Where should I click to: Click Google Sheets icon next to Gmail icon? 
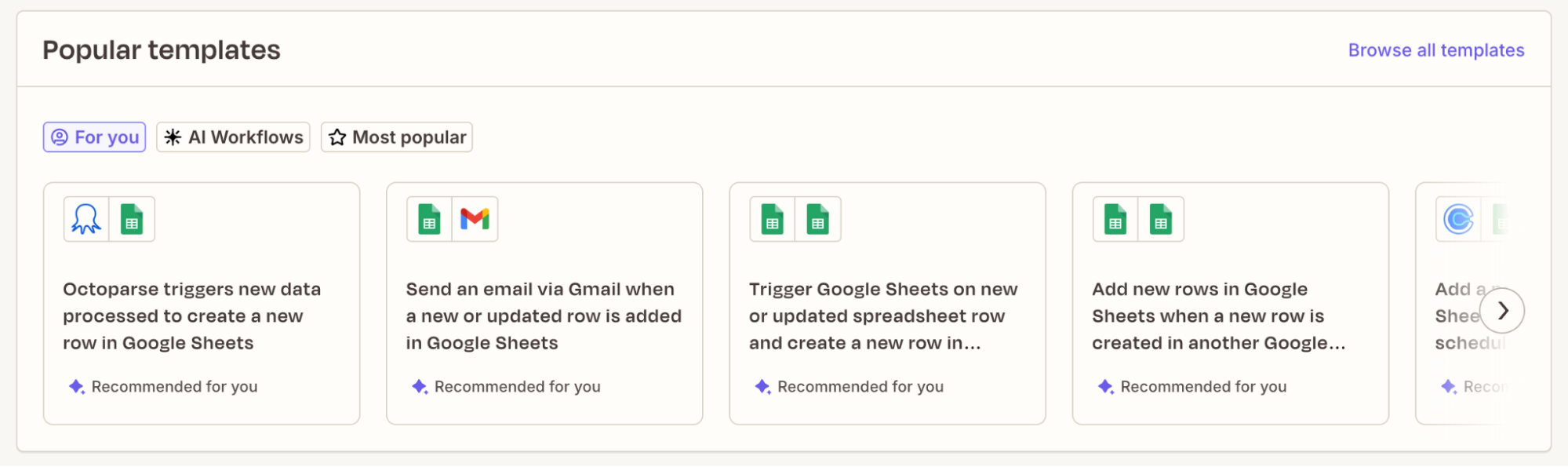[429, 219]
